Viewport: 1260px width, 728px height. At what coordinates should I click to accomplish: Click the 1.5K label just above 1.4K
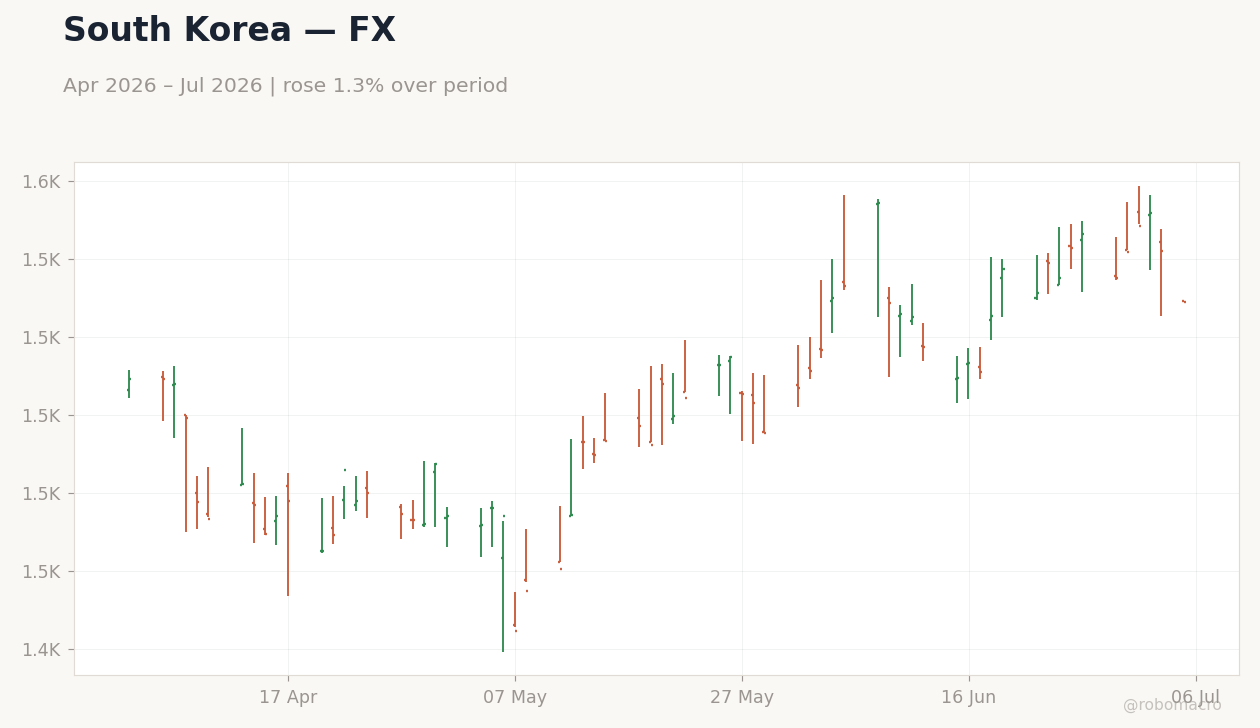[42, 571]
